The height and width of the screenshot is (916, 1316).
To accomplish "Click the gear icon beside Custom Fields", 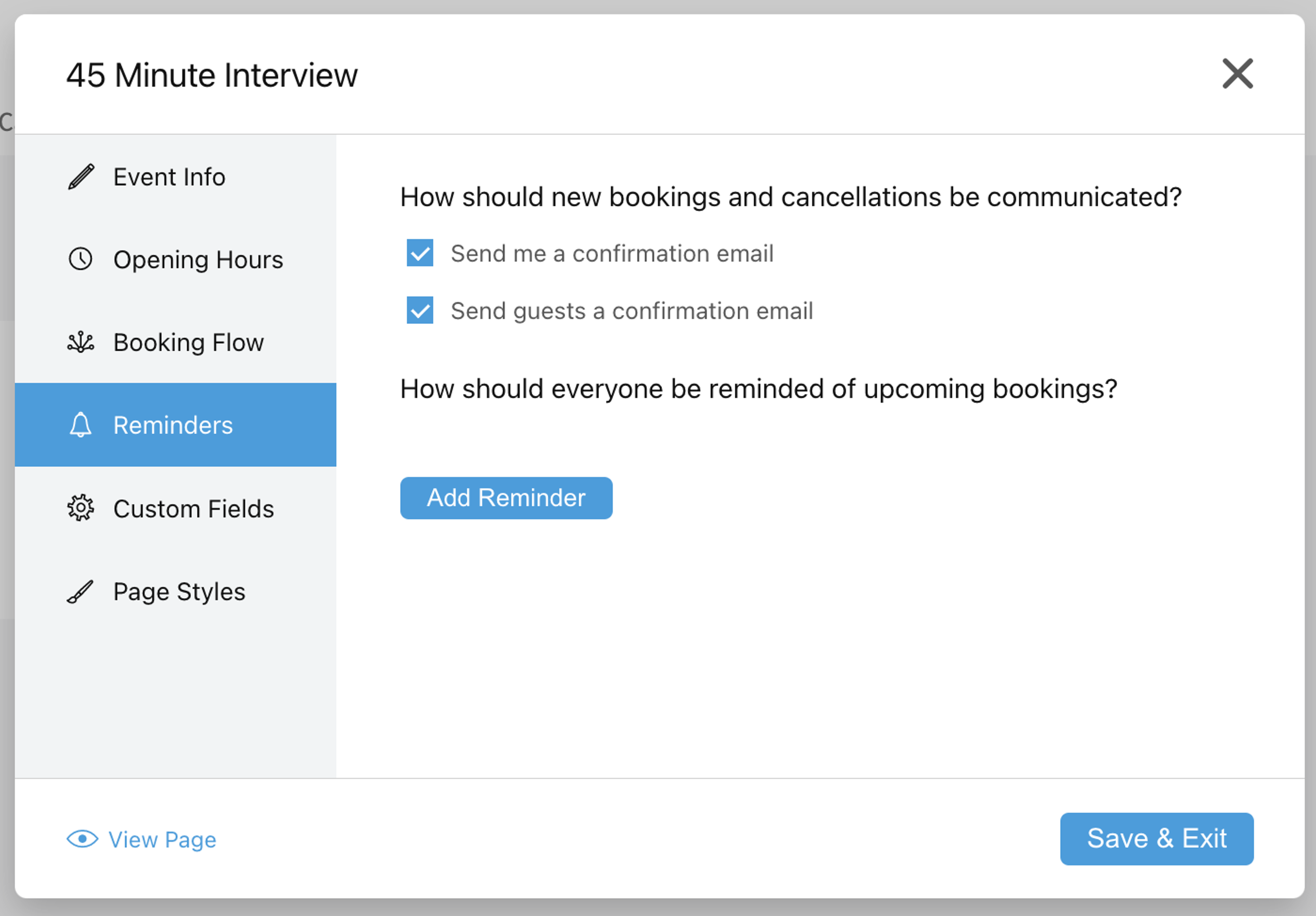I will (x=81, y=508).
